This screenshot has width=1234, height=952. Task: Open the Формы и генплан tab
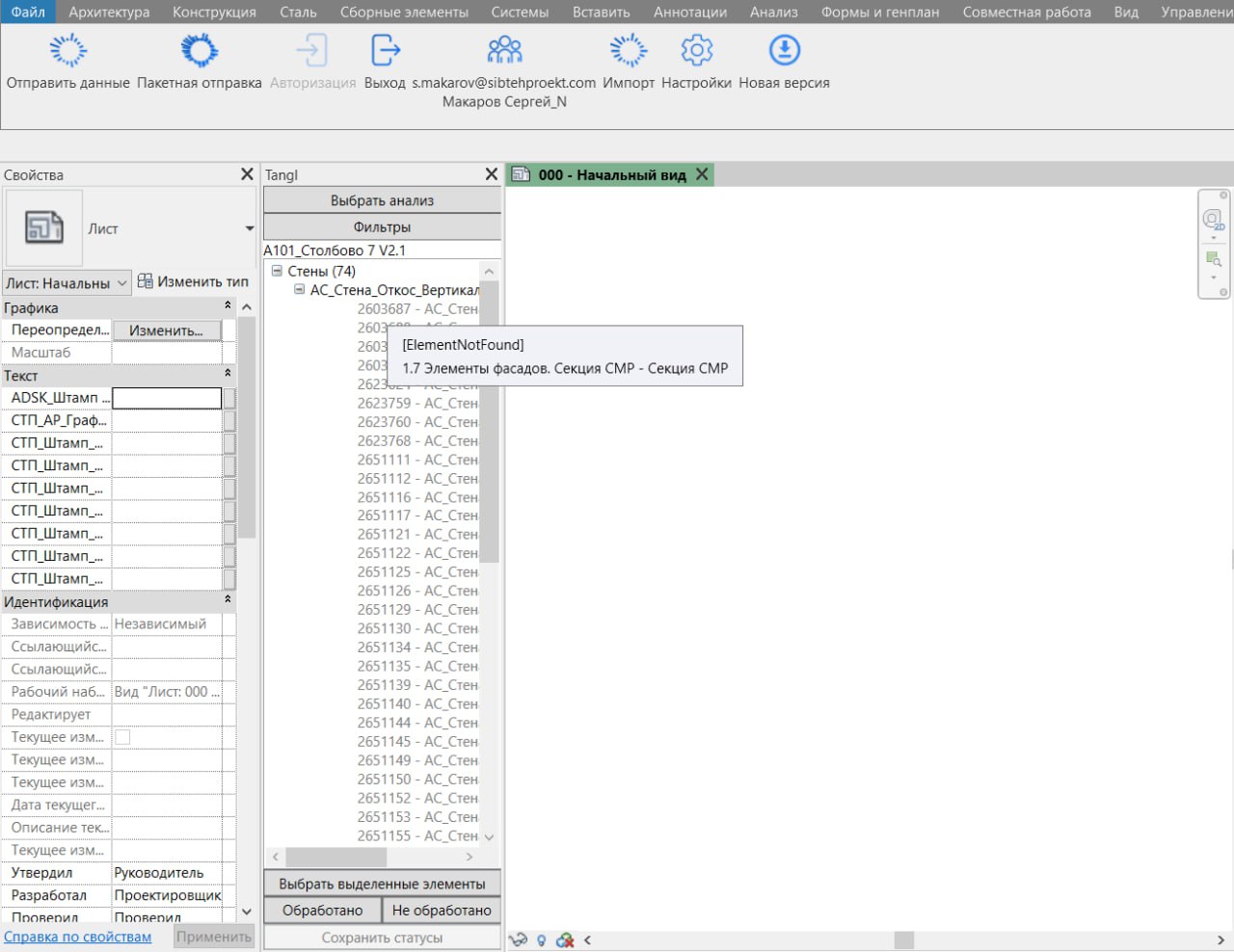pos(880,12)
